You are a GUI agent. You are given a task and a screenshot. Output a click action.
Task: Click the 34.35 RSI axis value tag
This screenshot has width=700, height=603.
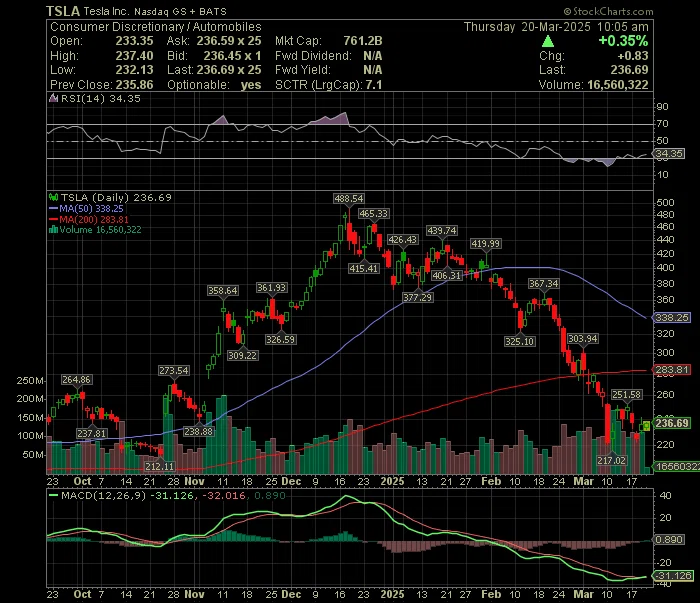tap(668, 154)
